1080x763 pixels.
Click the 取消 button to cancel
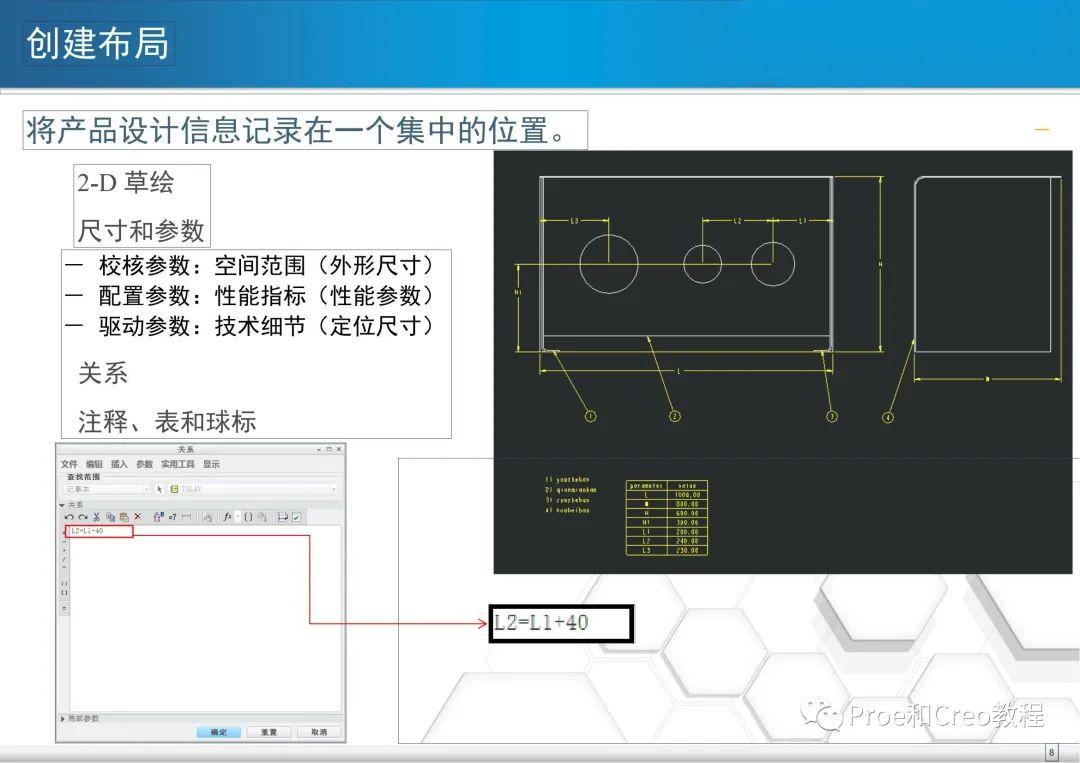319,731
